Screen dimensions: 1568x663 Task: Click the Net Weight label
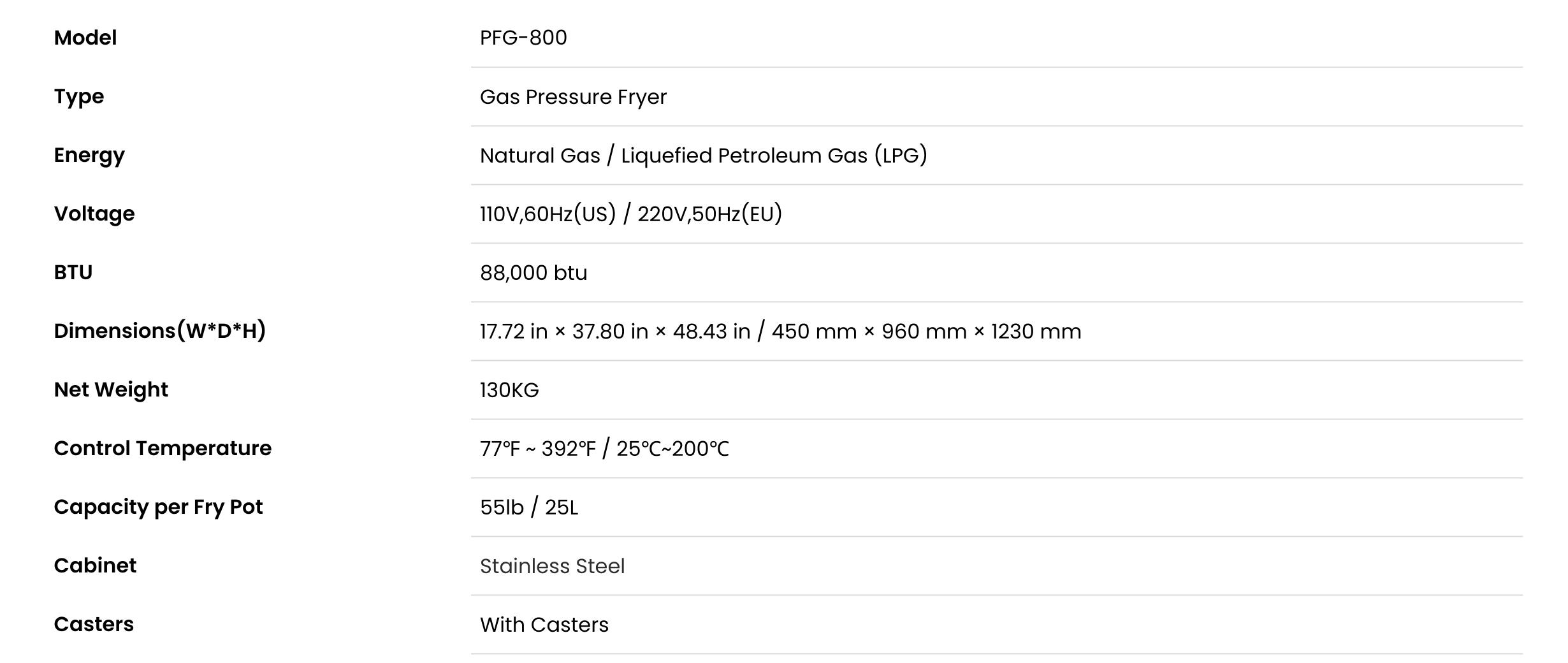click(111, 390)
